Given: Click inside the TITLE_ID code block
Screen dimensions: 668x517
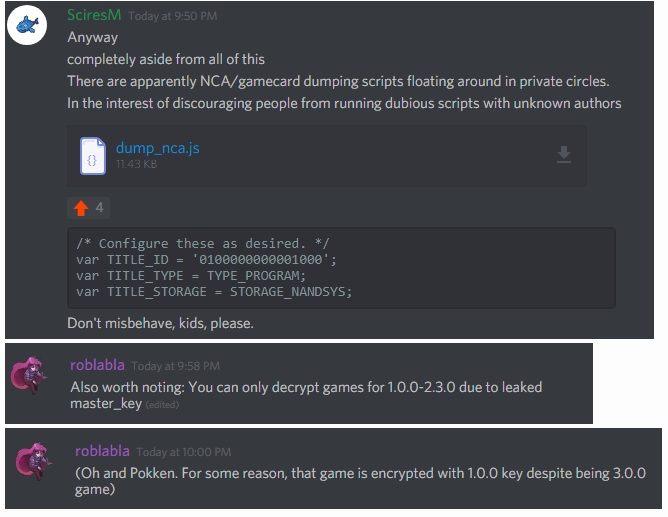Looking at the screenshot, I should (341, 267).
